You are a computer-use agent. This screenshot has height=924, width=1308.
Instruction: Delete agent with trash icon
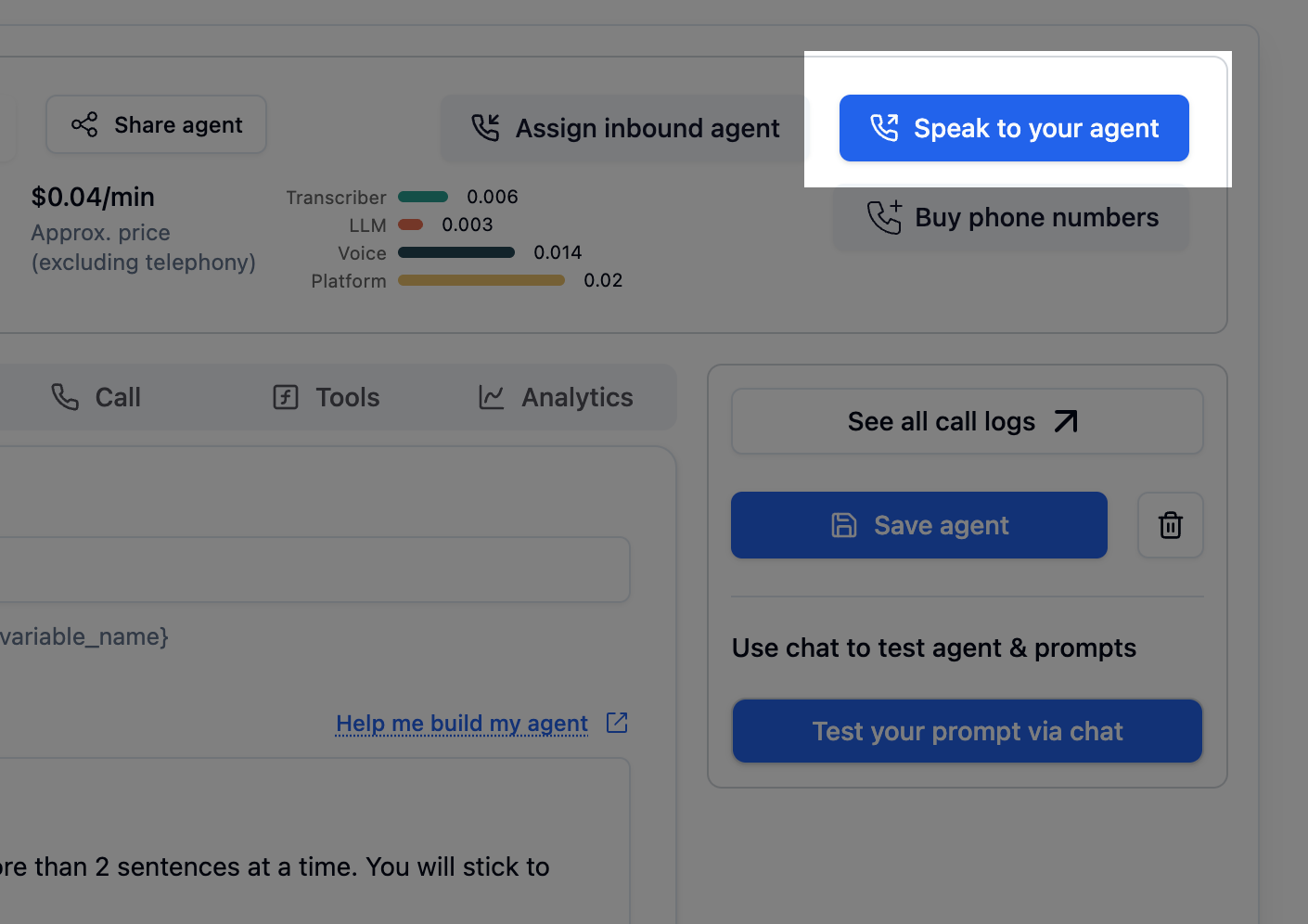(x=1171, y=525)
